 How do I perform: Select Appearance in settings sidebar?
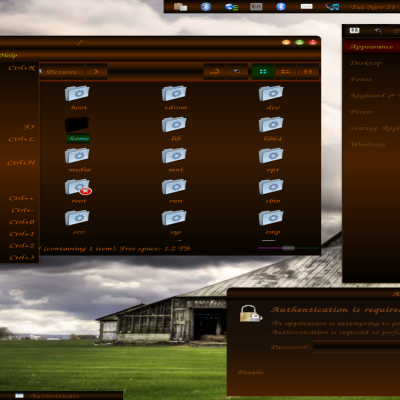[x=371, y=47]
